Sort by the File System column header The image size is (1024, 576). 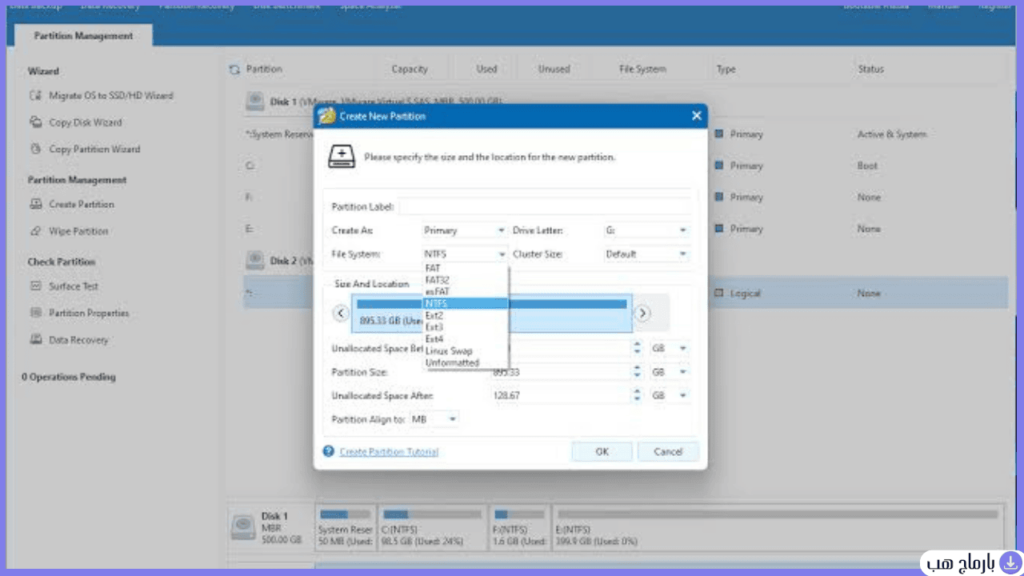point(643,69)
